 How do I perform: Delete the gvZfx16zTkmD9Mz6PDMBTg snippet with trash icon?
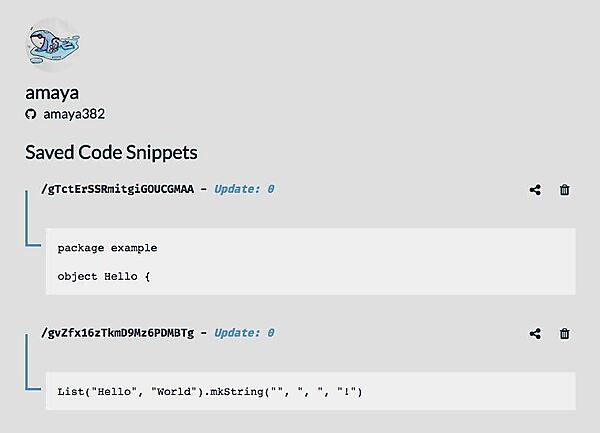[565, 334]
